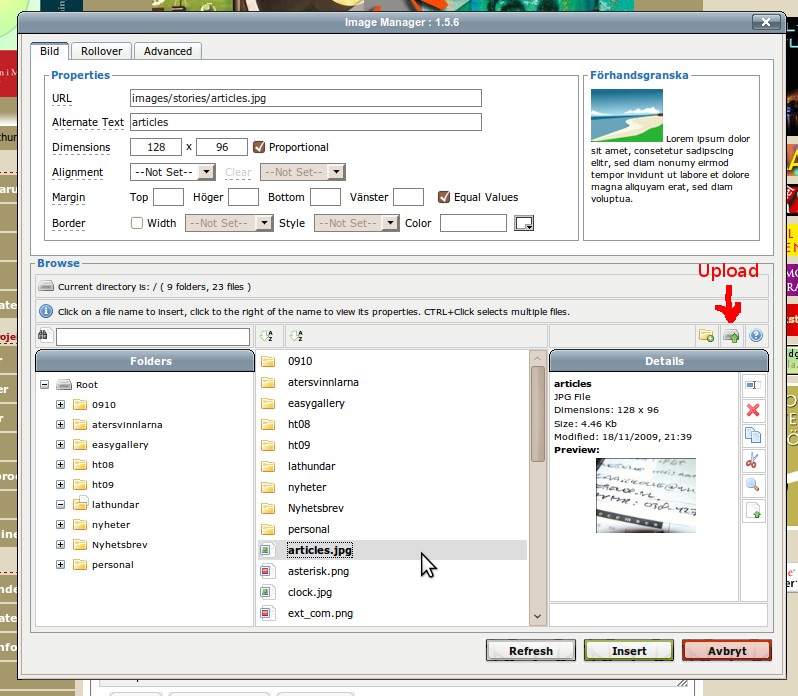Screen dimensions: 798x696
Task: Click the blue info icon in Browse
Action: coord(46,311)
